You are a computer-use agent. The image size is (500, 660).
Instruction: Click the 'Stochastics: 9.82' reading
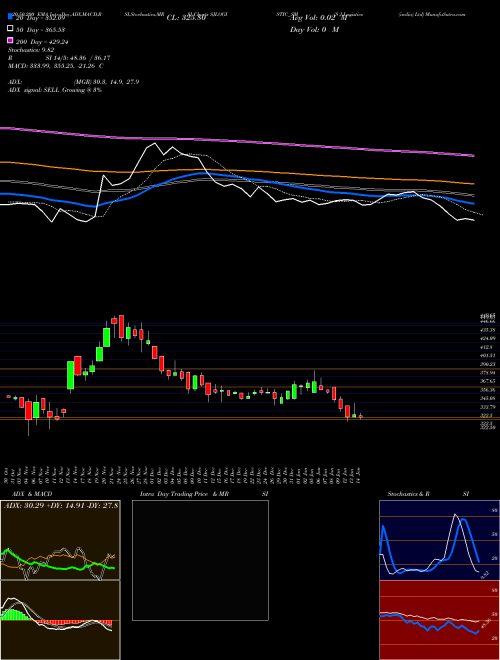pos(32,50)
